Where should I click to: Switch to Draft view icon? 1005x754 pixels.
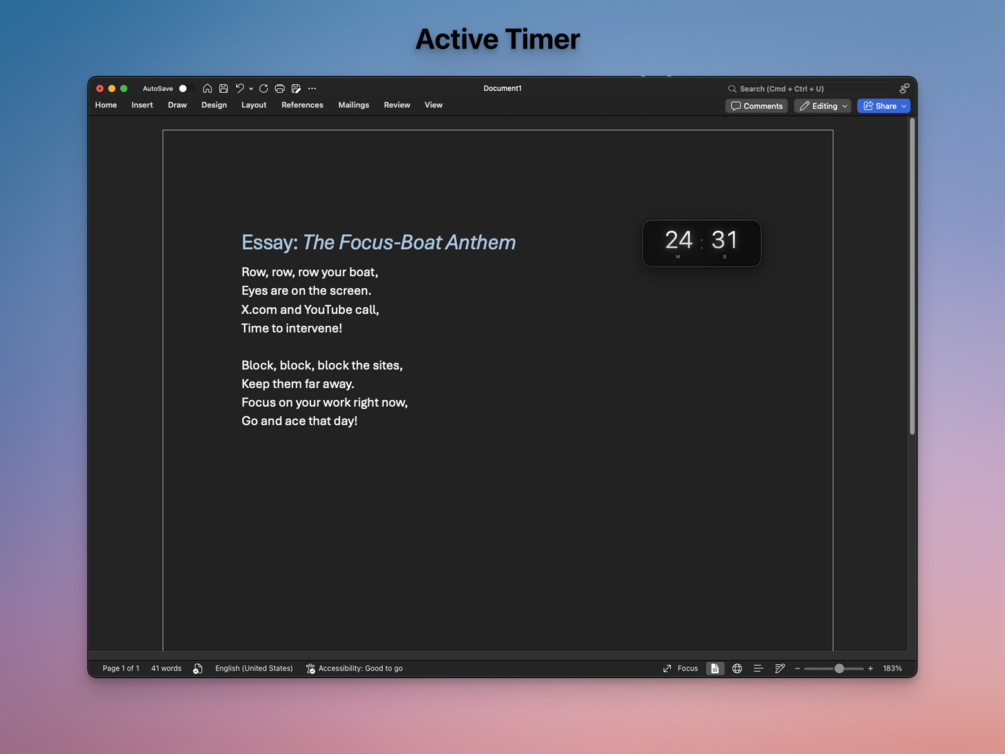click(780, 668)
